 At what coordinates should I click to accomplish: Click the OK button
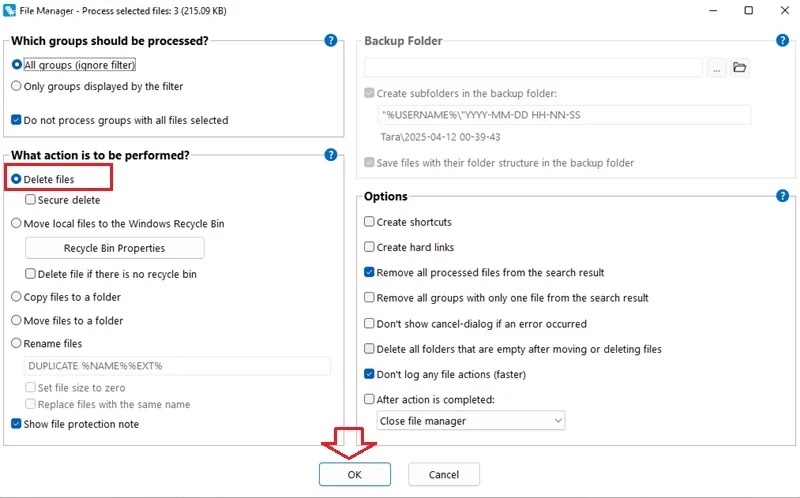click(355, 475)
